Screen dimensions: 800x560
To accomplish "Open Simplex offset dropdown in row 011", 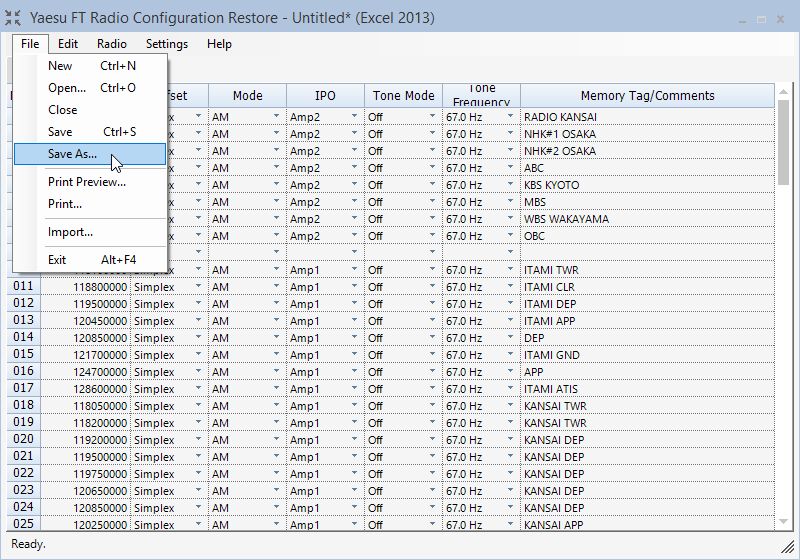I will click(198, 286).
